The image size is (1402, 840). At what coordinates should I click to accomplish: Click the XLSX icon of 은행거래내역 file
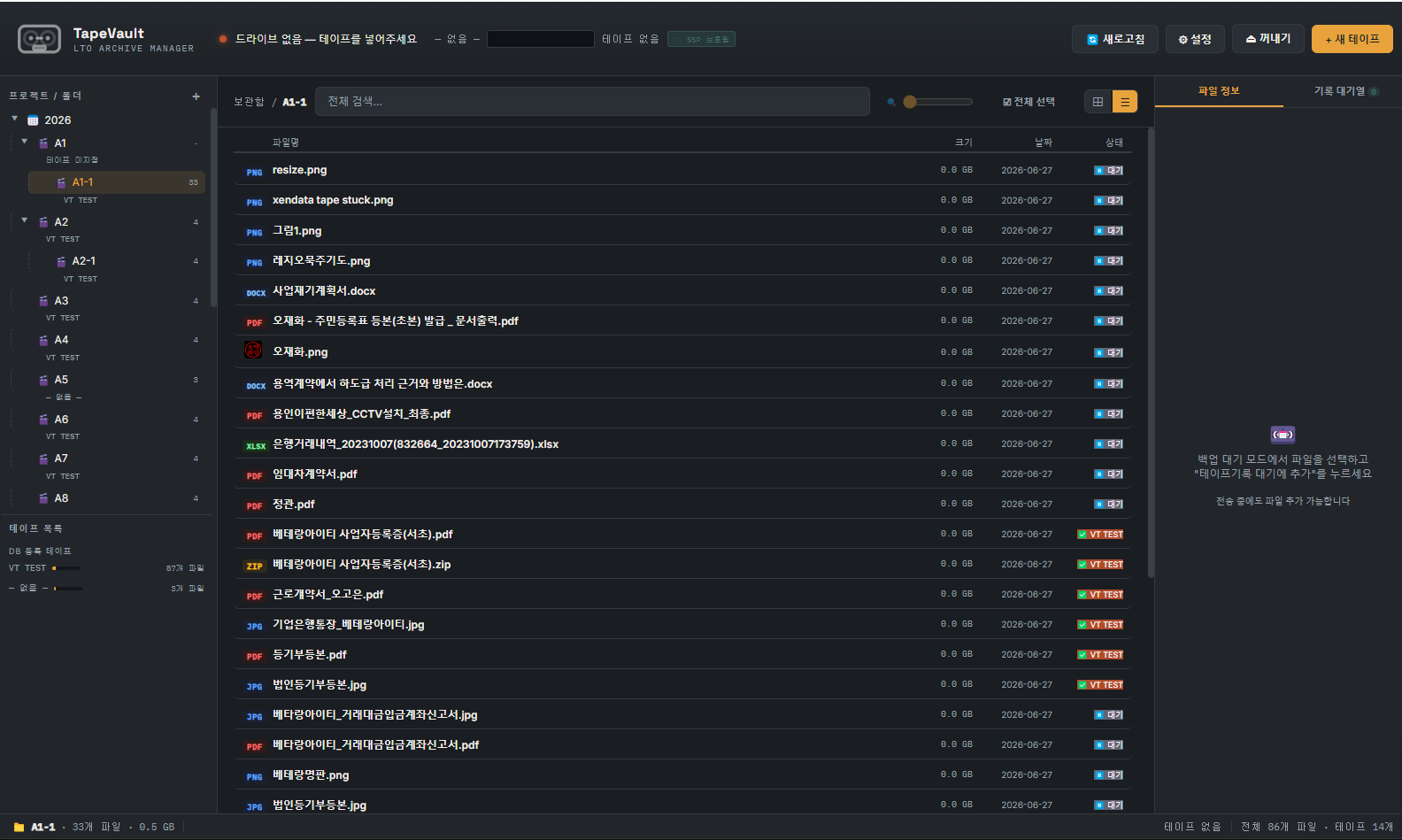pos(256,445)
